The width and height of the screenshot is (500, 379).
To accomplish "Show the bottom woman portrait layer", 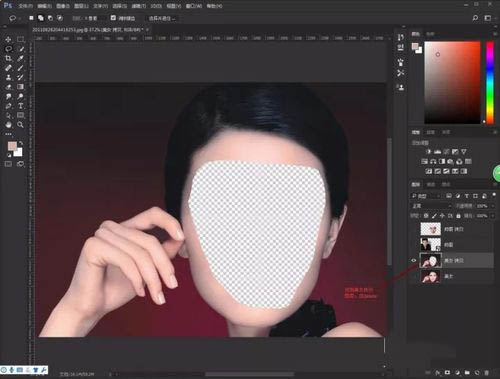I will tap(414, 276).
